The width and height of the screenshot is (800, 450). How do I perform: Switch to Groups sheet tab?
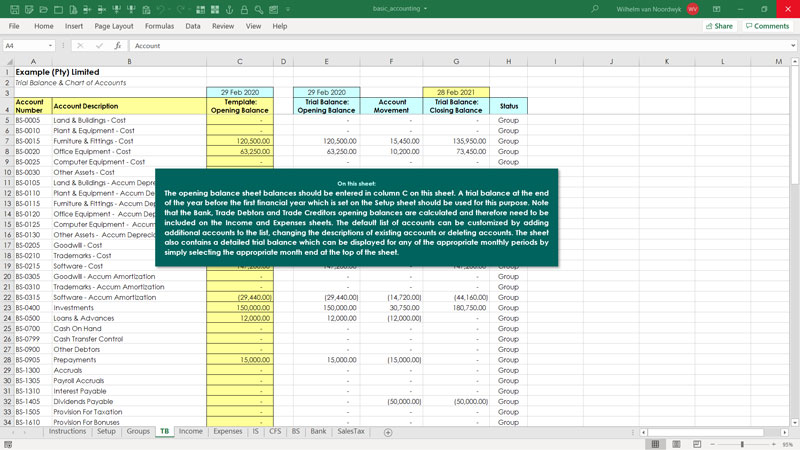138,432
